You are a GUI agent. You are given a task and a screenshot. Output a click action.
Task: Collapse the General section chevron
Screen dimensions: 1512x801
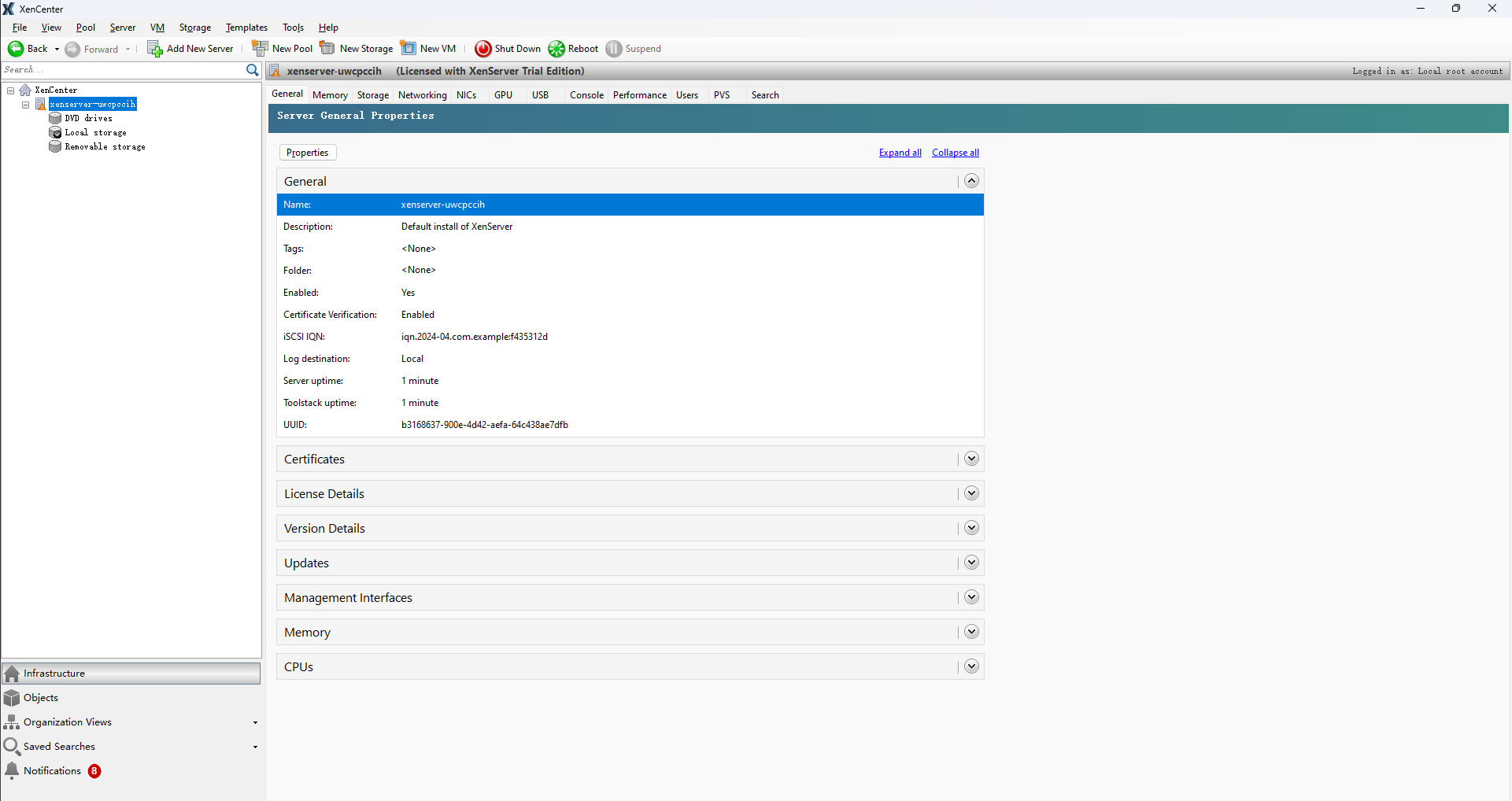(970, 180)
